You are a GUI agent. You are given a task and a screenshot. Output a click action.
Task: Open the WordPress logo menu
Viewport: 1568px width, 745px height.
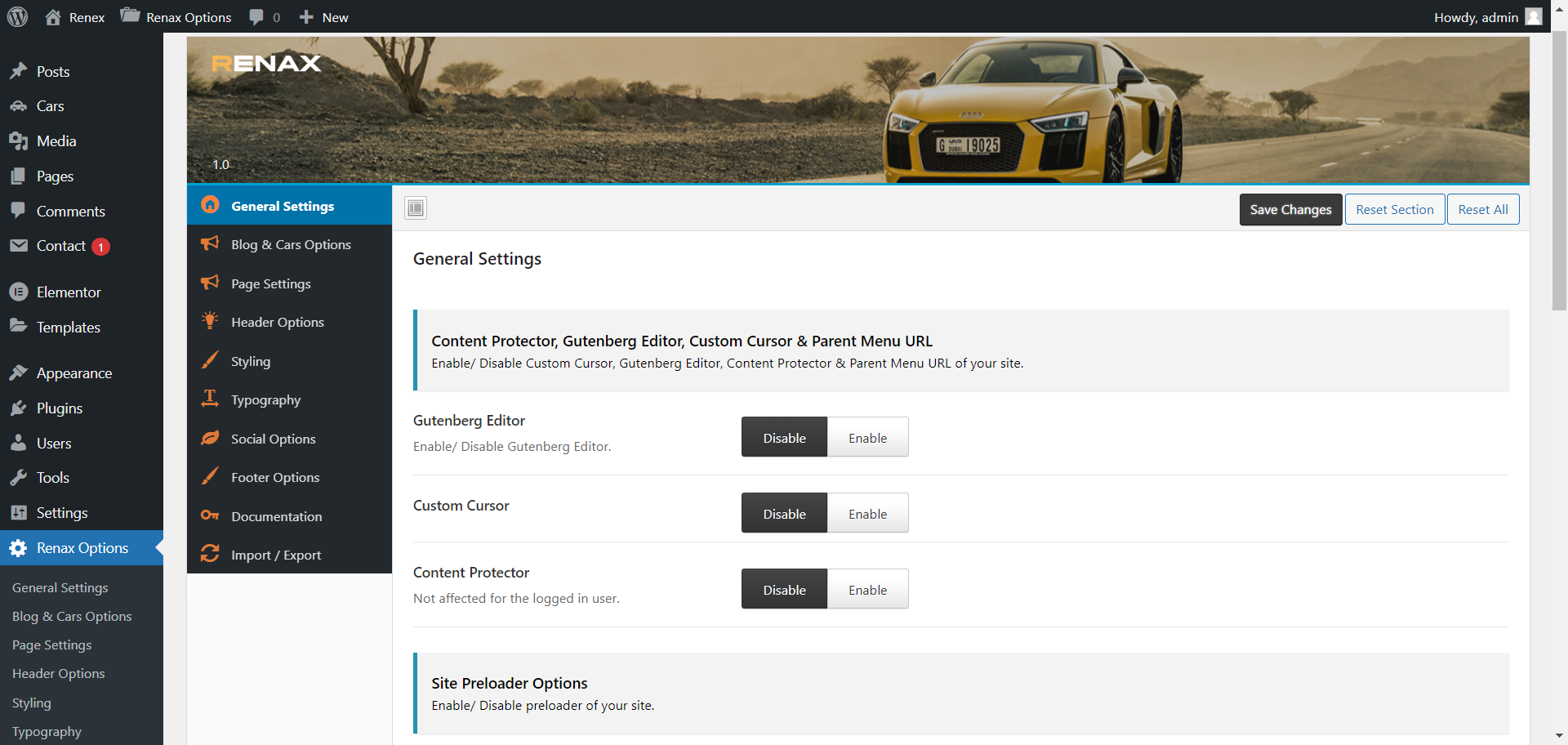coord(18,17)
